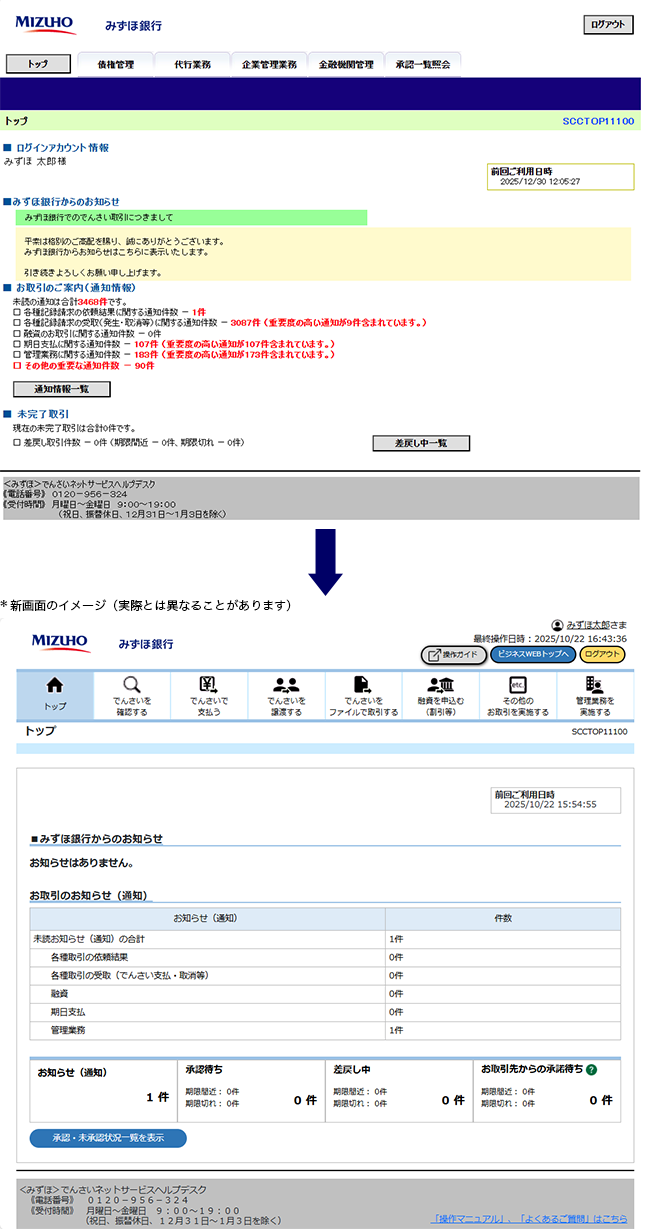Open the 「よくあるご質問」 link
Viewport: 650px width, 1229px height.
click(554, 1219)
